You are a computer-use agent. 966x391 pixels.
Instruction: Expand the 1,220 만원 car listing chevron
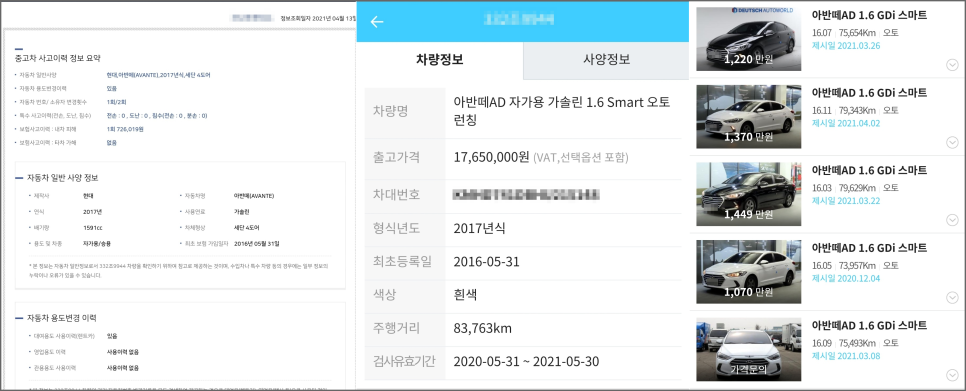point(952,65)
